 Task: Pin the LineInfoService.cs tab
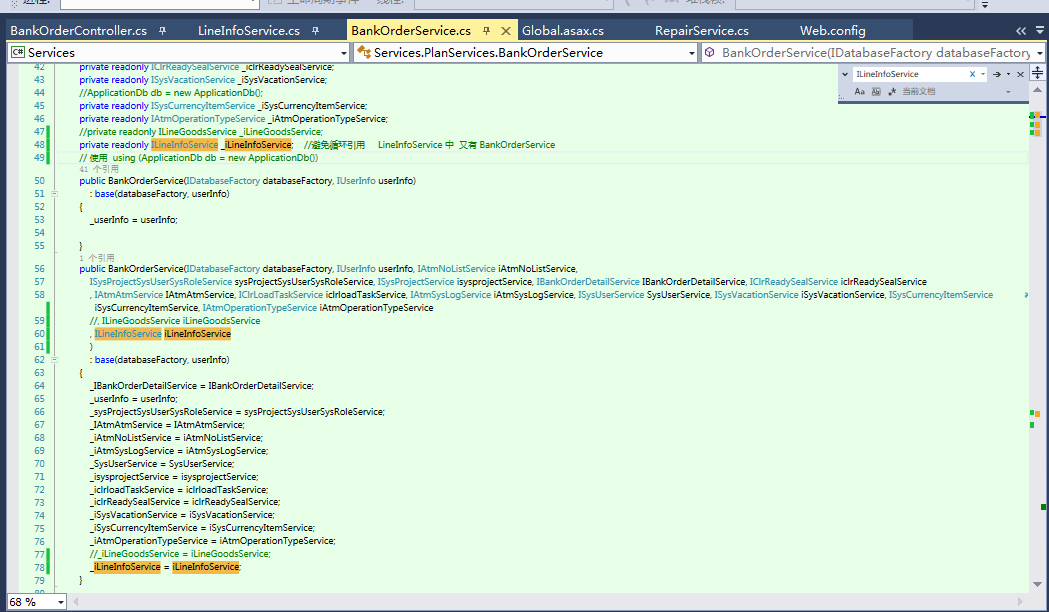(x=315, y=31)
